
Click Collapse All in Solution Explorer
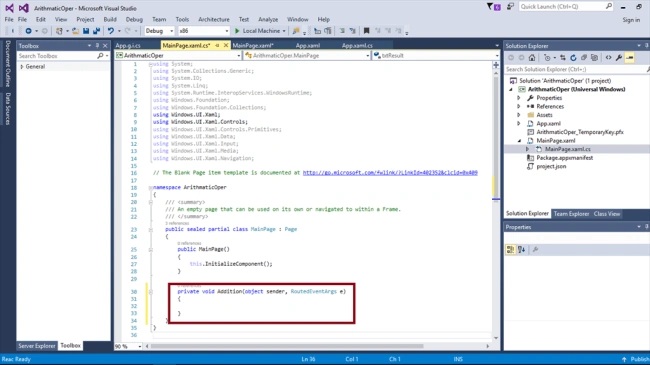pos(584,58)
